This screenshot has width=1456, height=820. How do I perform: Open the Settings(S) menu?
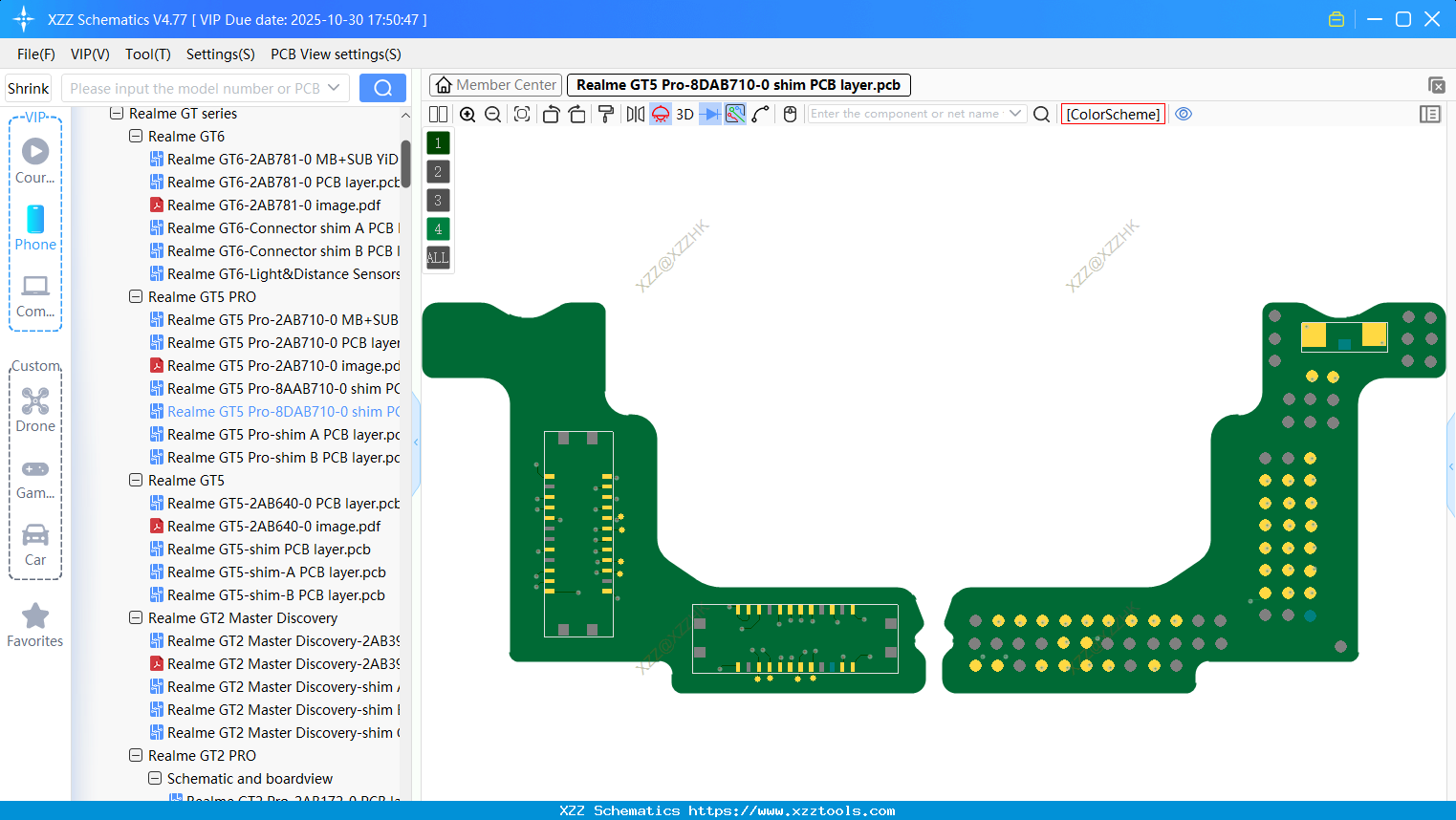click(221, 54)
